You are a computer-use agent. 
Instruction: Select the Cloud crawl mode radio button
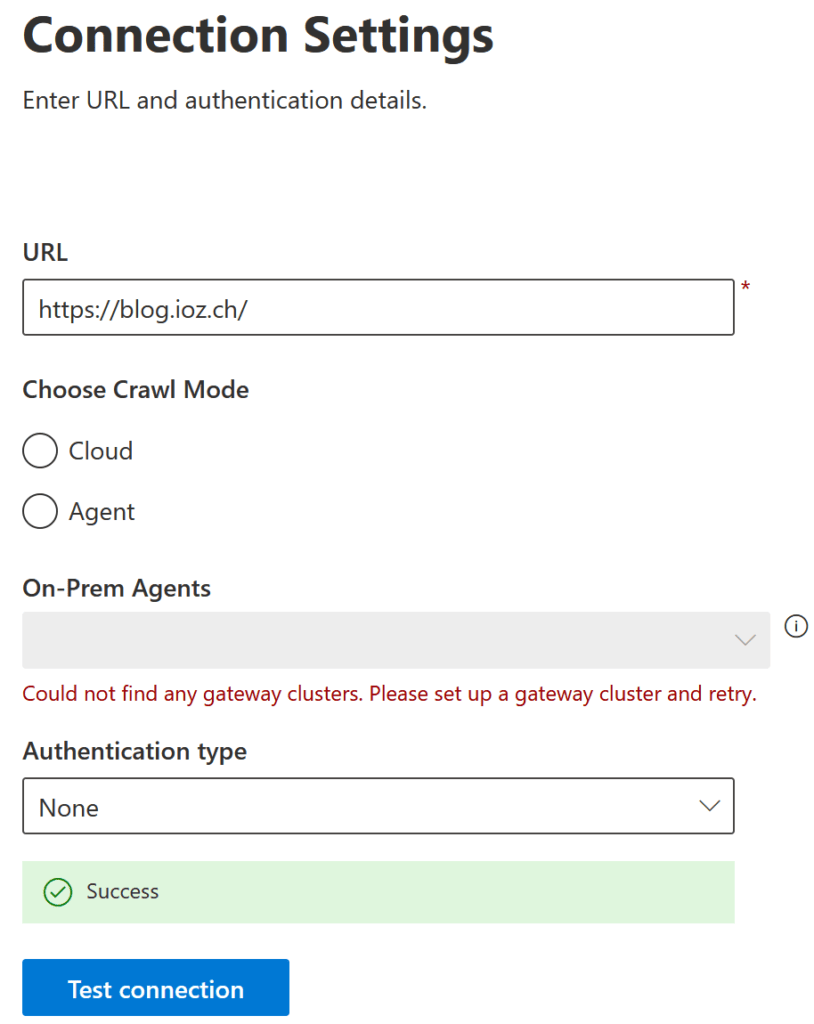tap(40, 451)
